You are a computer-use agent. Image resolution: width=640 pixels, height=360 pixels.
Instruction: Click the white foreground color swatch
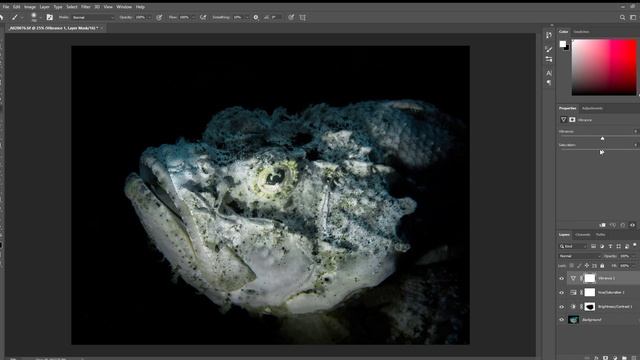point(563,44)
